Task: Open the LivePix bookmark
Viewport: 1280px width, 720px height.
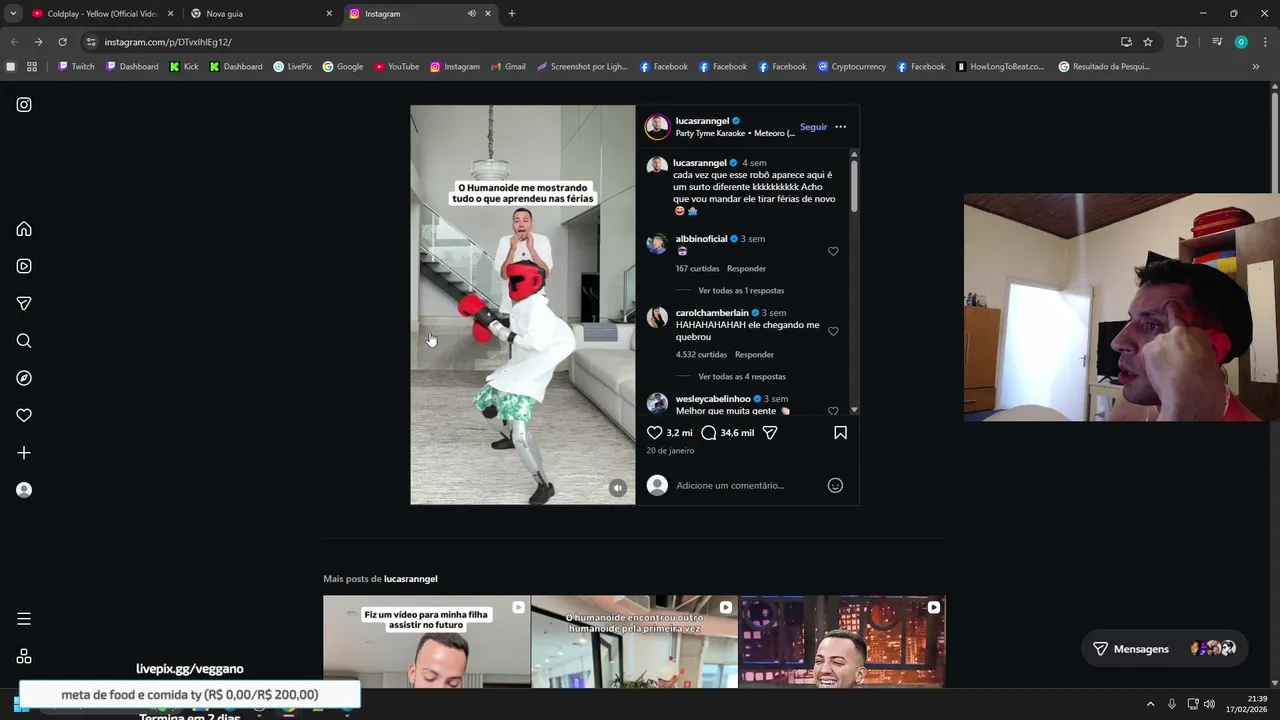Action: (293, 67)
